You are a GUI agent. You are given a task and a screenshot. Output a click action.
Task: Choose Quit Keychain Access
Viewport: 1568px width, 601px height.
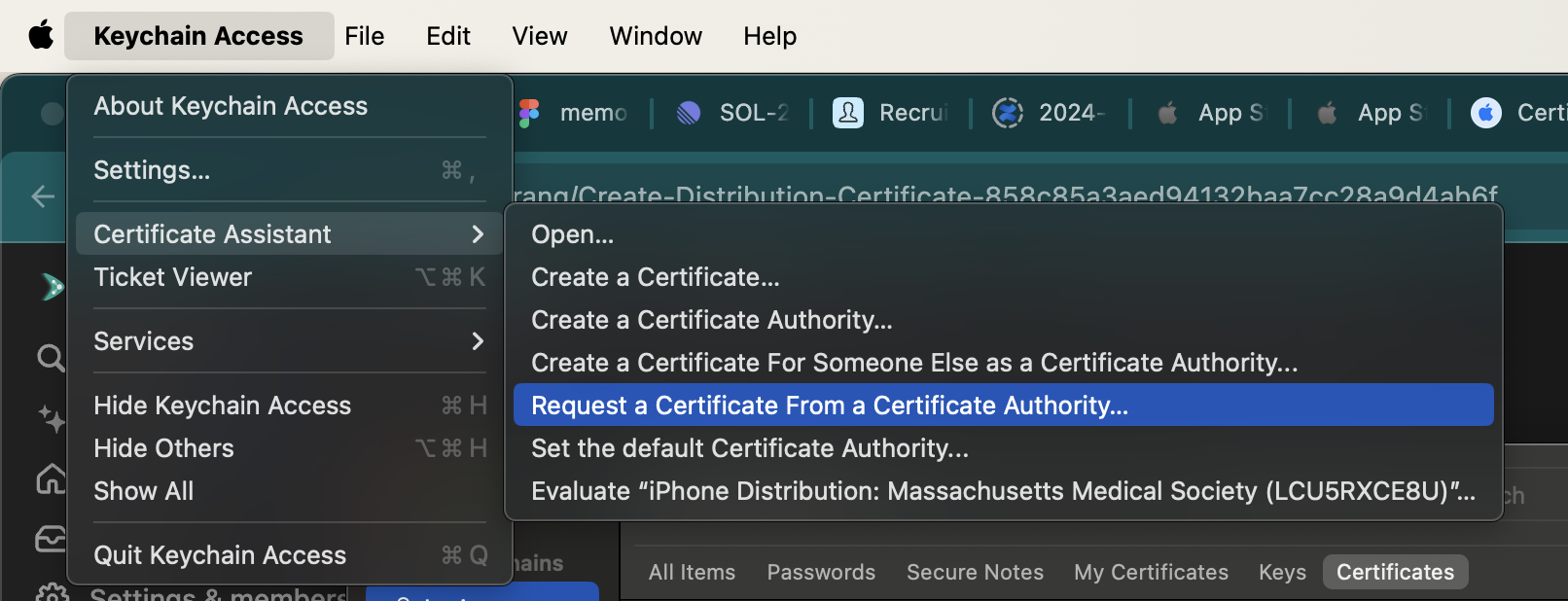(220, 555)
